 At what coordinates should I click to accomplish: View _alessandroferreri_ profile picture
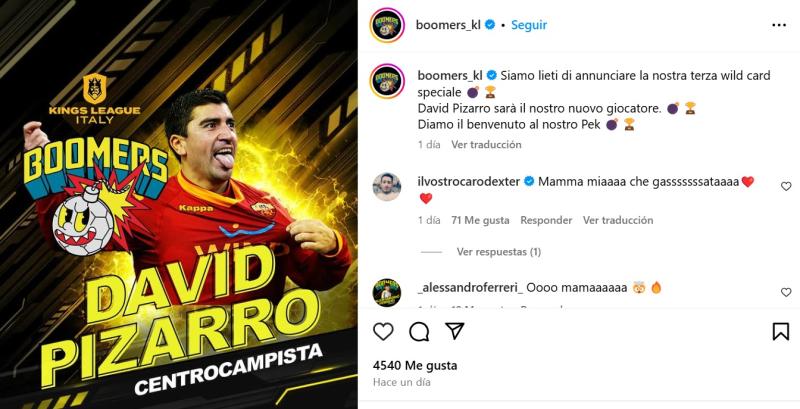(x=387, y=293)
